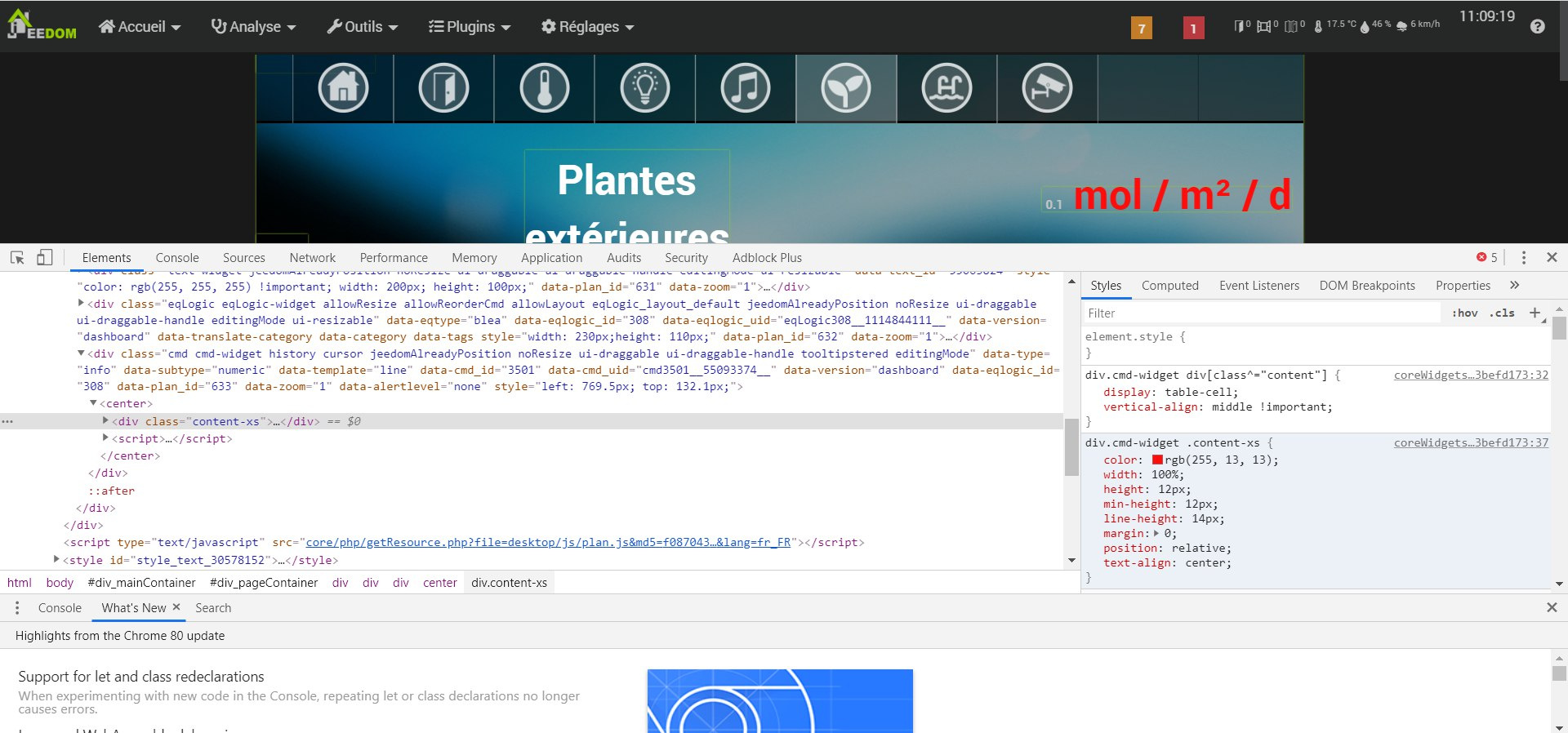Click the window summary icon in header
Image resolution: width=1568 pixels, height=733 pixels.
tap(1263, 26)
